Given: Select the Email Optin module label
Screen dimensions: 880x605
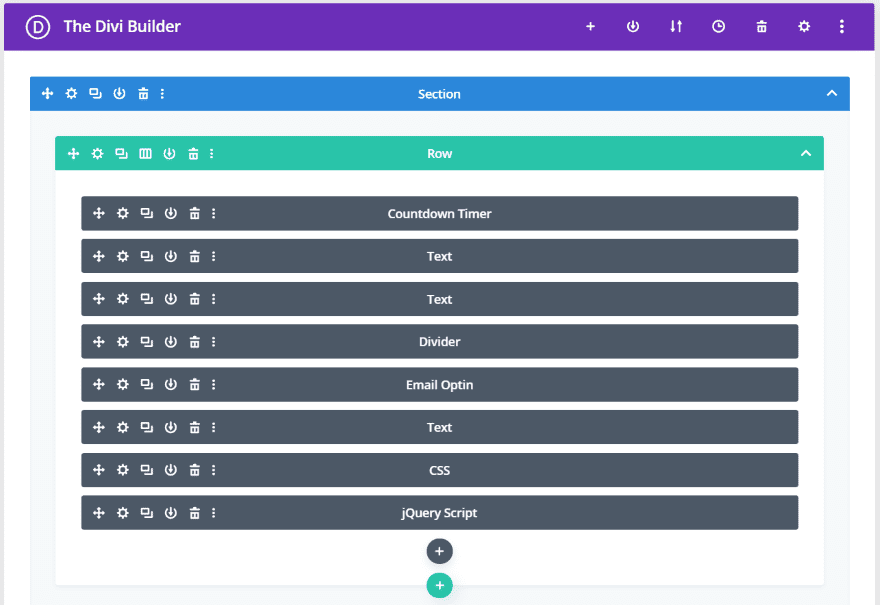Looking at the screenshot, I should (x=439, y=385).
